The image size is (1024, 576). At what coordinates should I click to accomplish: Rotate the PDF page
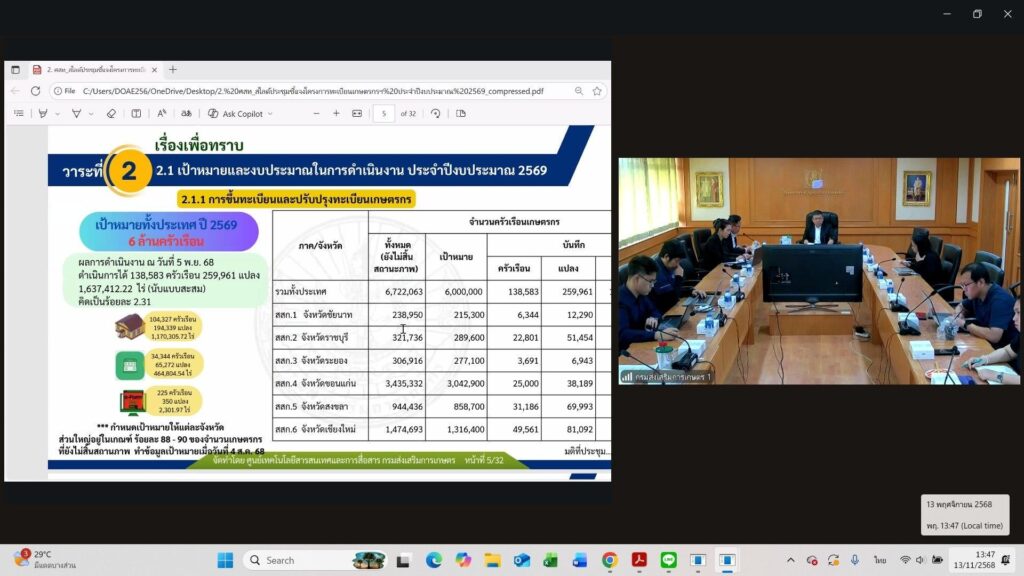pyautogui.click(x=435, y=114)
